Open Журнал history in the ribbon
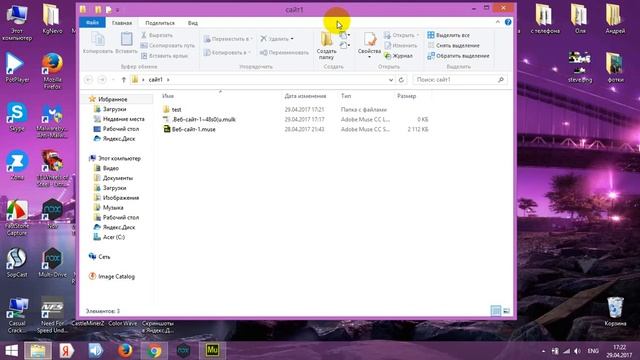This screenshot has width=640, height=360. (398, 56)
